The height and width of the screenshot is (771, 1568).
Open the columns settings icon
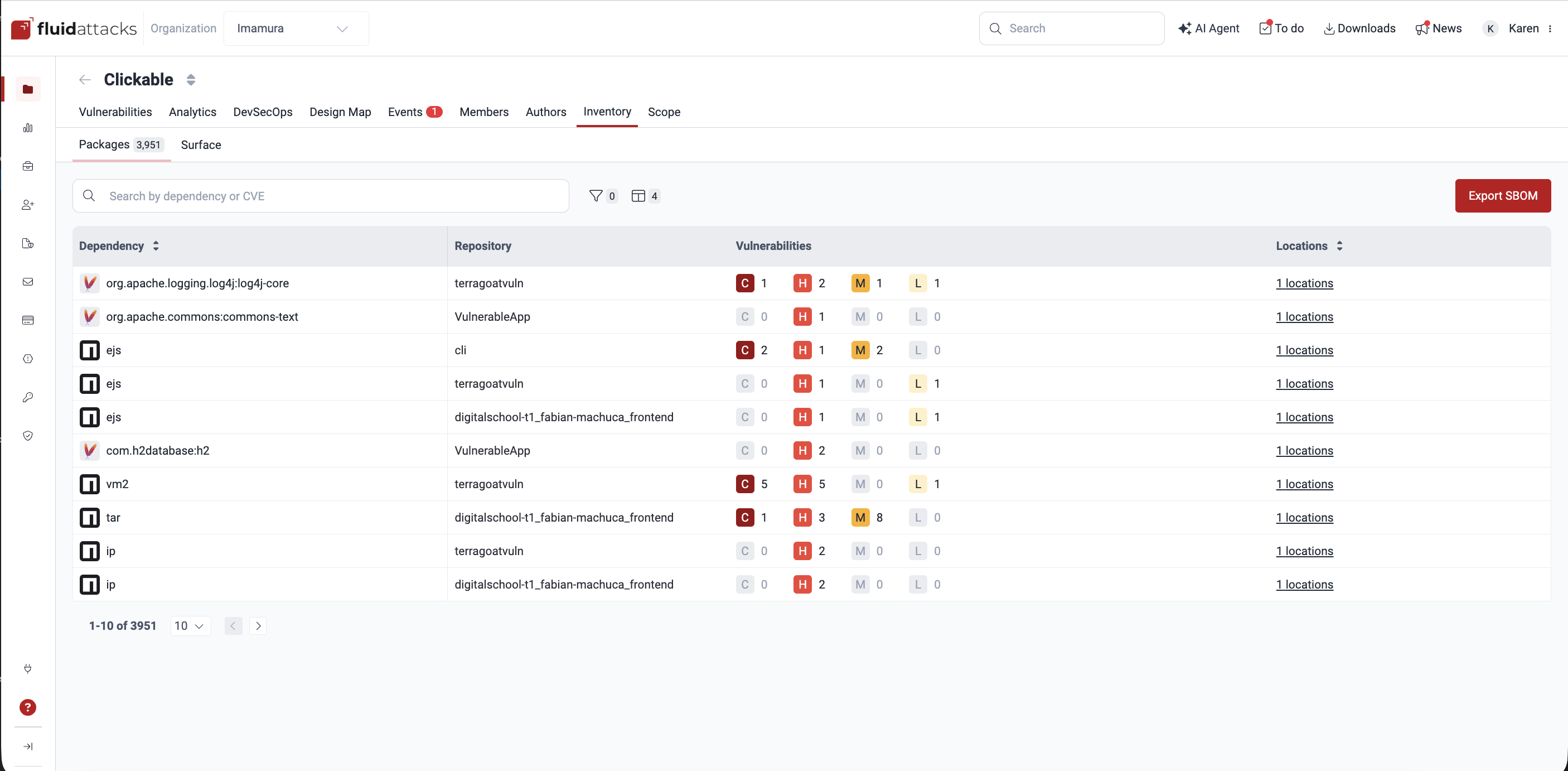click(x=637, y=195)
